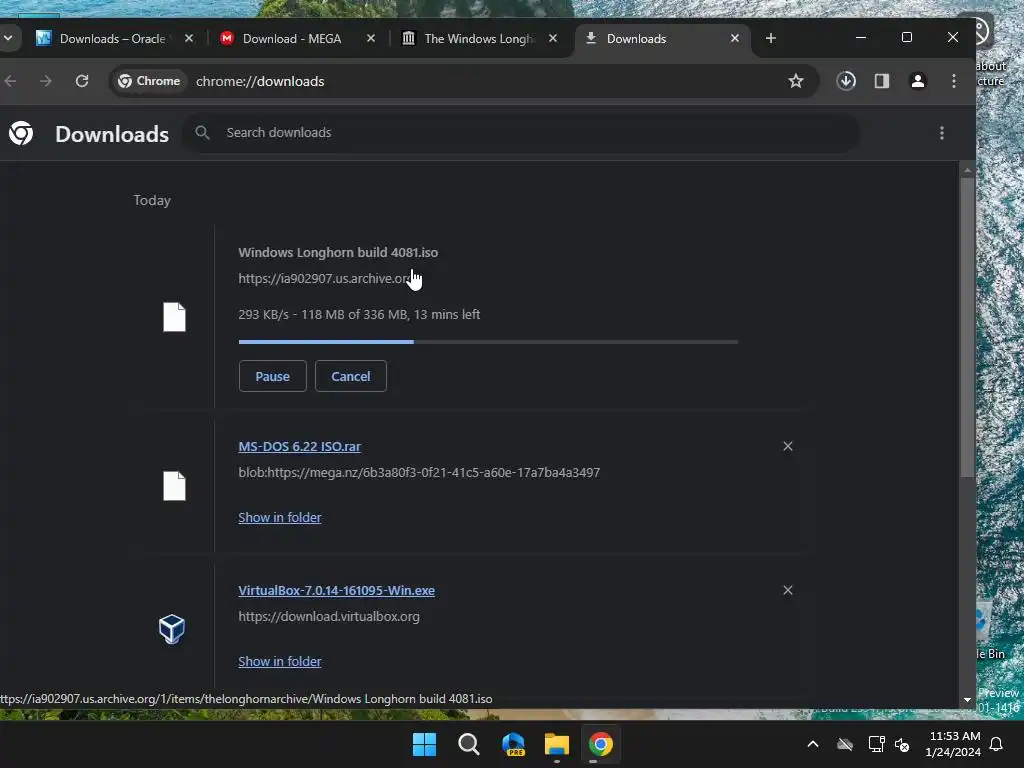This screenshot has height=768, width=1024.
Task: Close the Downloads – Oracle tab
Action: point(189,39)
